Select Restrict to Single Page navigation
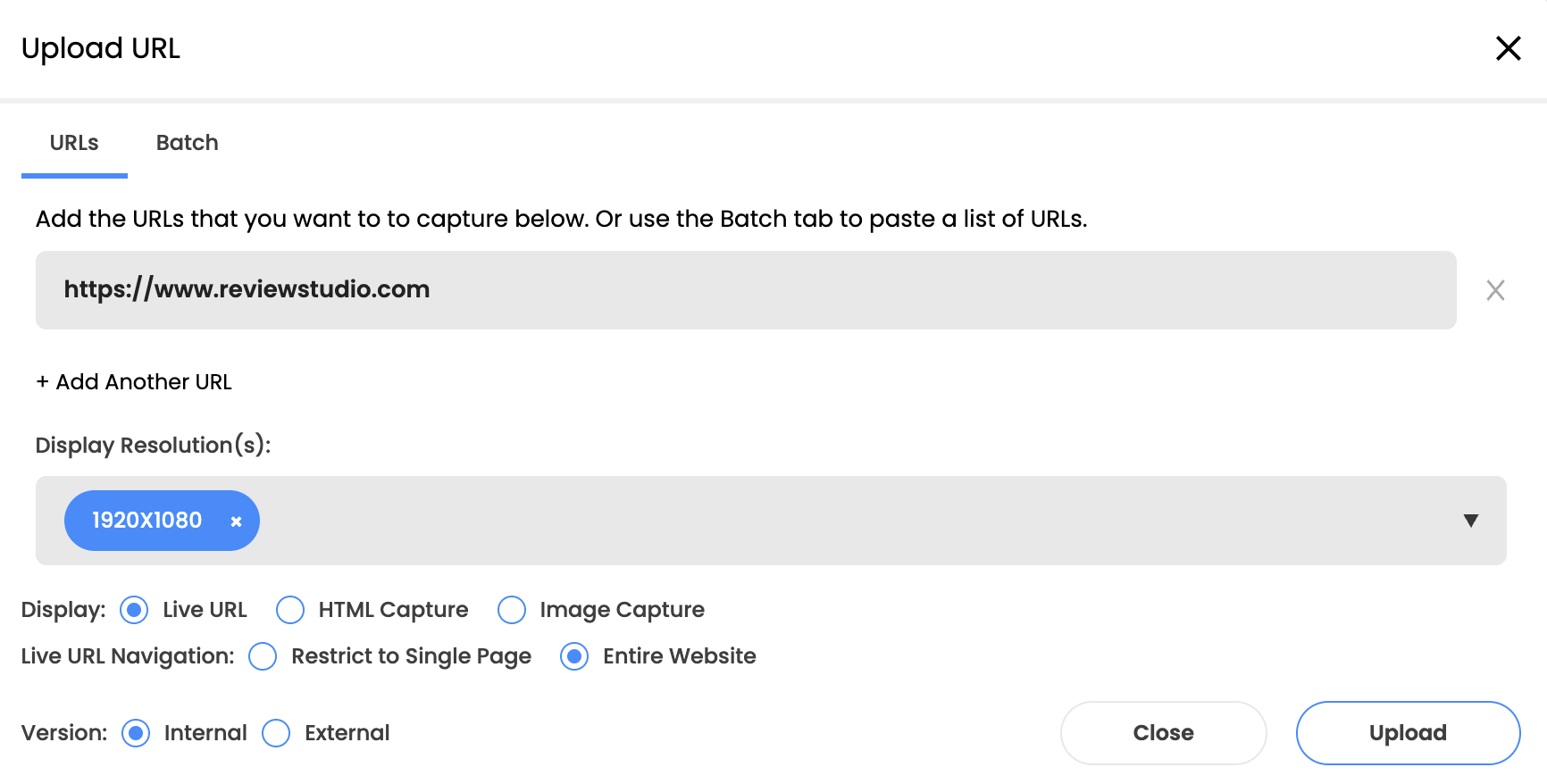The height and width of the screenshot is (784, 1547). coord(263,656)
